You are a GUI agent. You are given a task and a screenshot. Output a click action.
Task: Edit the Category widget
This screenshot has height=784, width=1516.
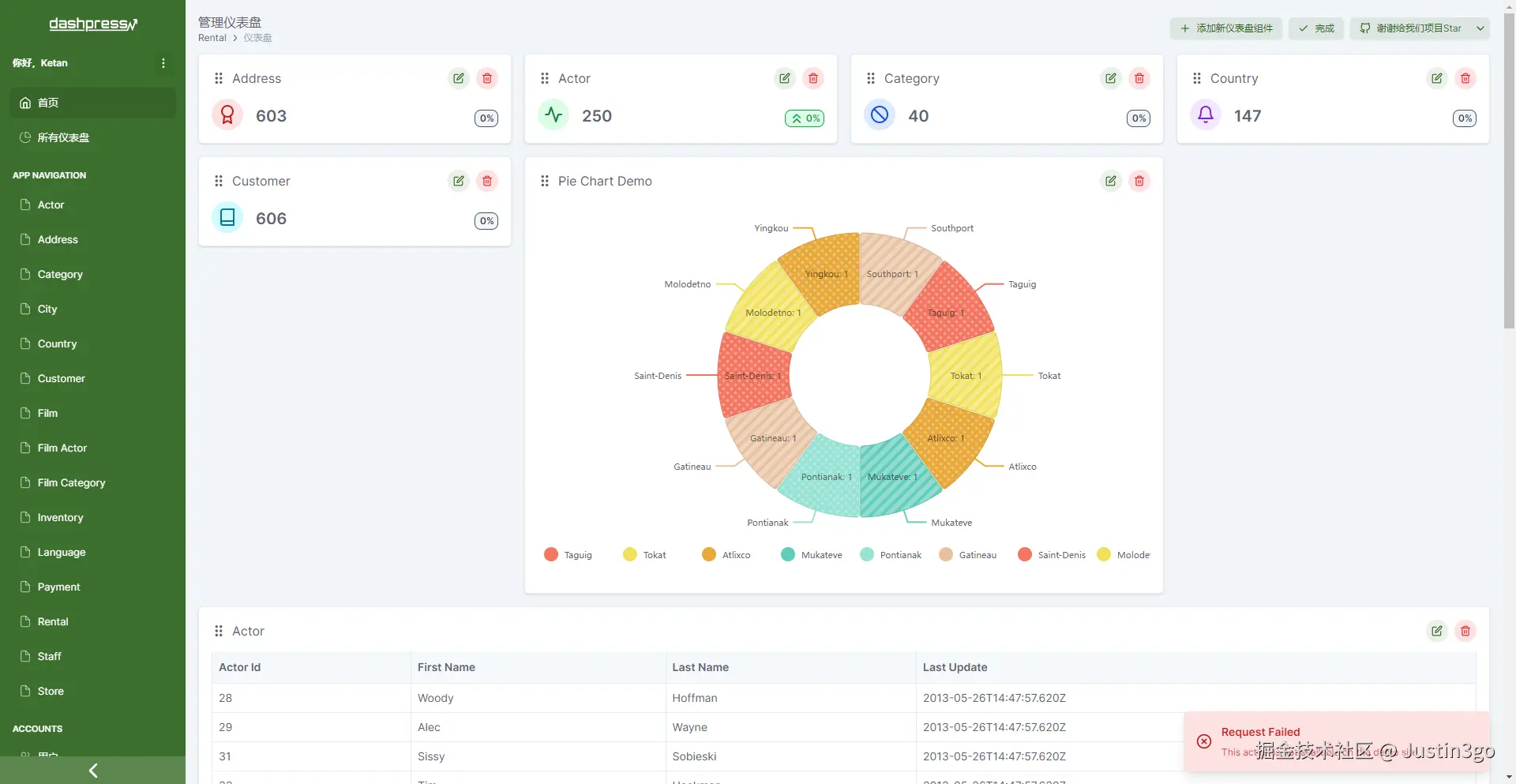tap(1111, 78)
